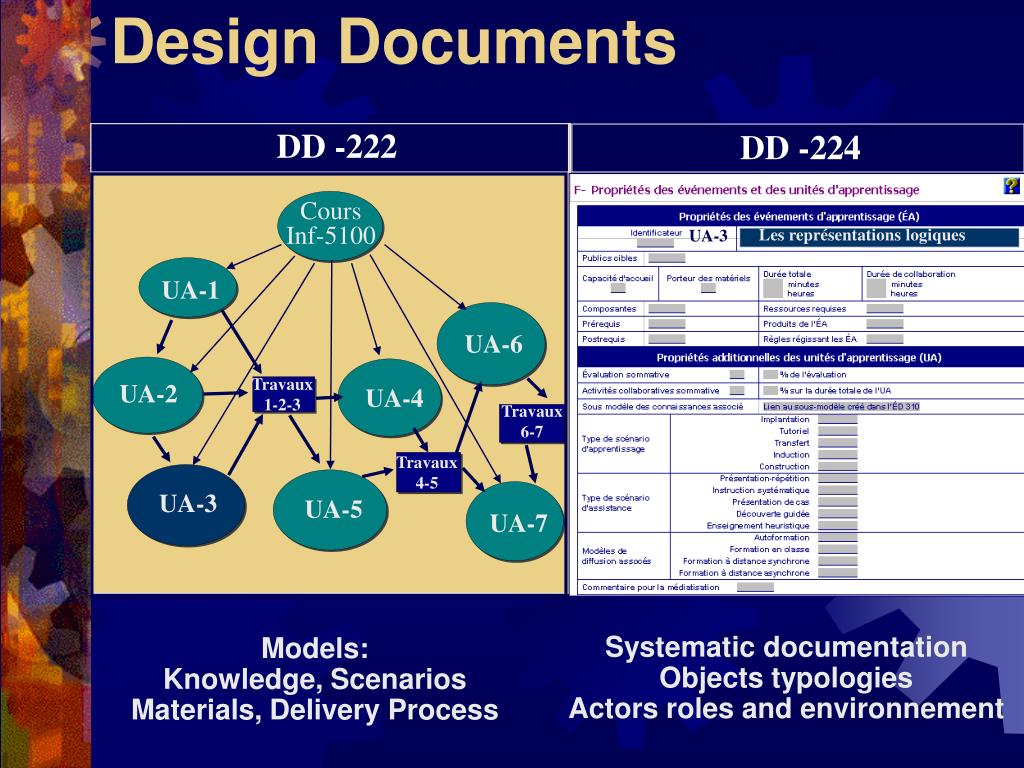Click the Présentation de cas field
The width and height of the screenshot is (1024, 768).
(838, 502)
